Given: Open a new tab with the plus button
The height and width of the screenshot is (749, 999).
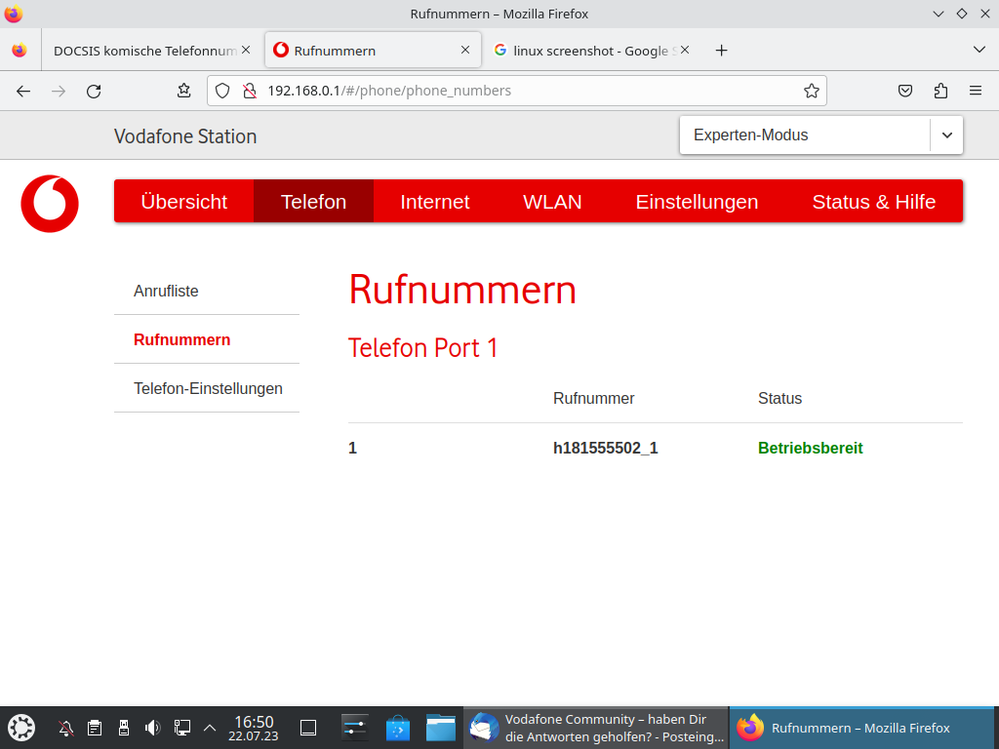Looking at the screenshot, I should point(721,50).
